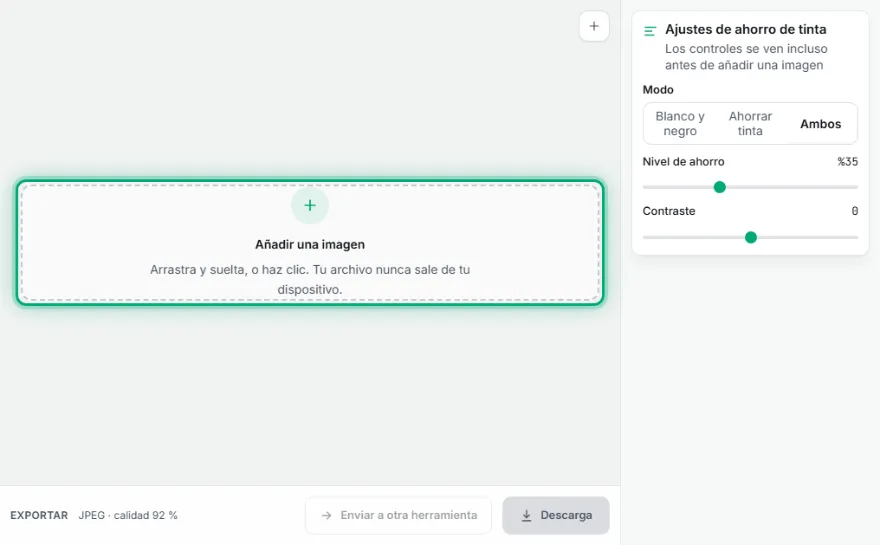The height and width of the screenshot is (545, 880).
Task: Click the Arrastra y suelta instruction text
Action: (310, 280)
